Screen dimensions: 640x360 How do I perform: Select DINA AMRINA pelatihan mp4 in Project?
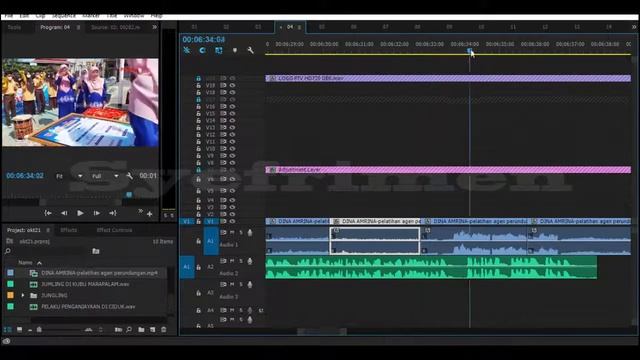click(99, 273)
